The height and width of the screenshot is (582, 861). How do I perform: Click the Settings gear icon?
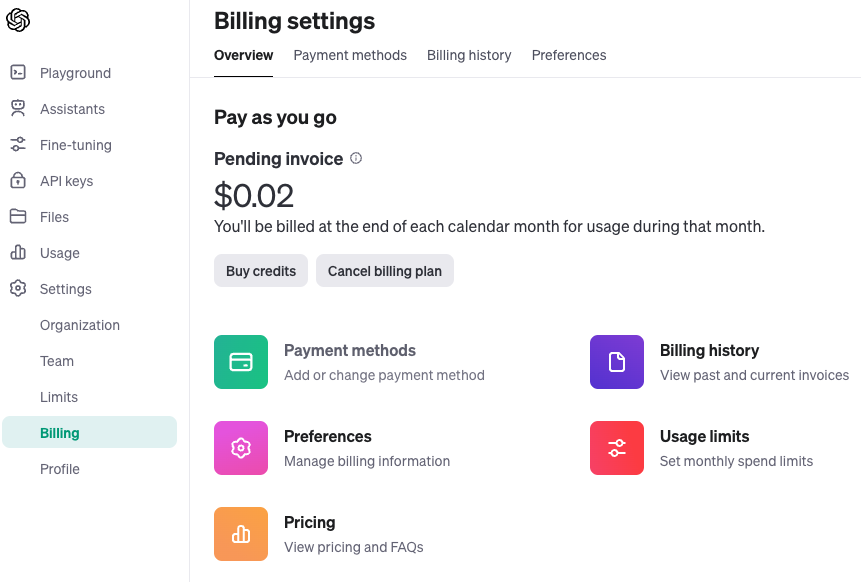[18, 289]
